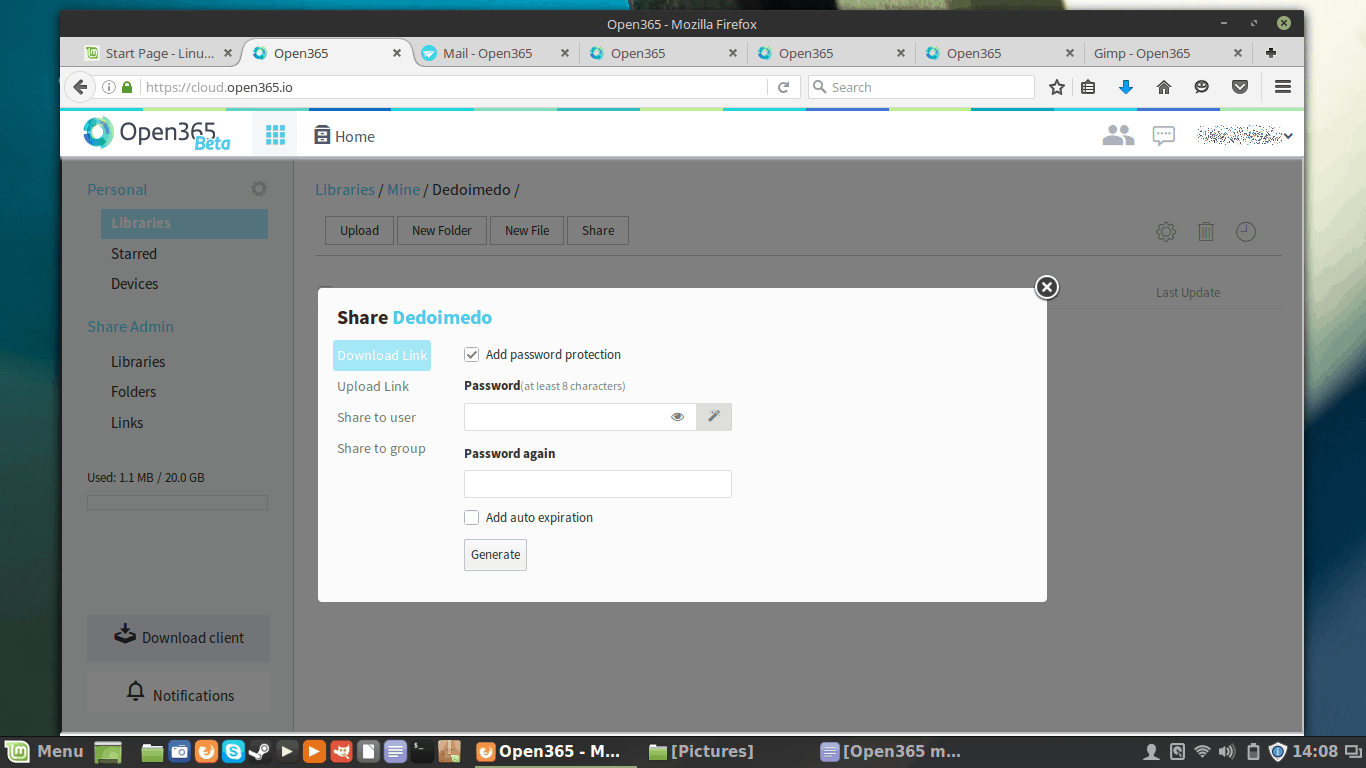Open the Firefox hamburger menu
This screenshot has width=1366, height=768.
coord(1283,87)
